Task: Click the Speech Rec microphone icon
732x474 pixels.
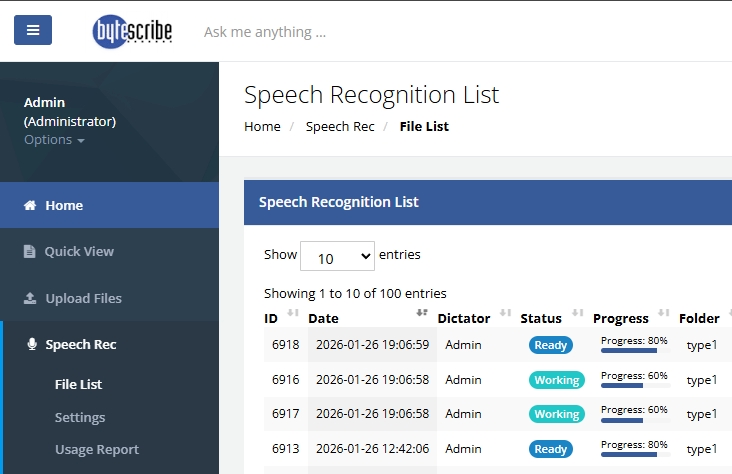Action: [32, 345]
